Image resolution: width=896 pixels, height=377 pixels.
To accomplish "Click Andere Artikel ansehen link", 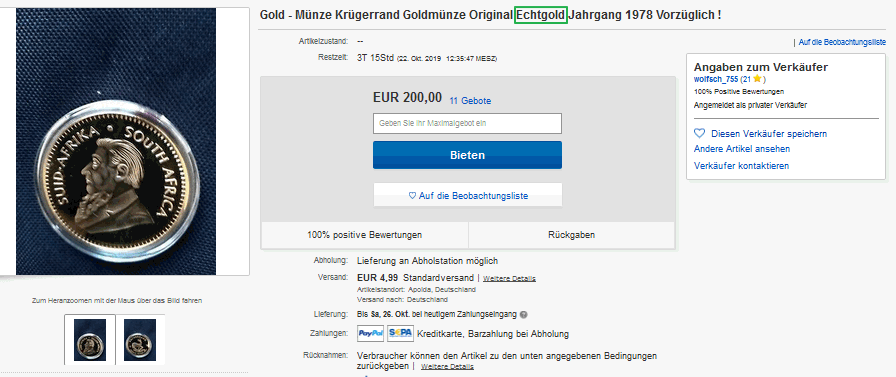I will tap(742, 149).
